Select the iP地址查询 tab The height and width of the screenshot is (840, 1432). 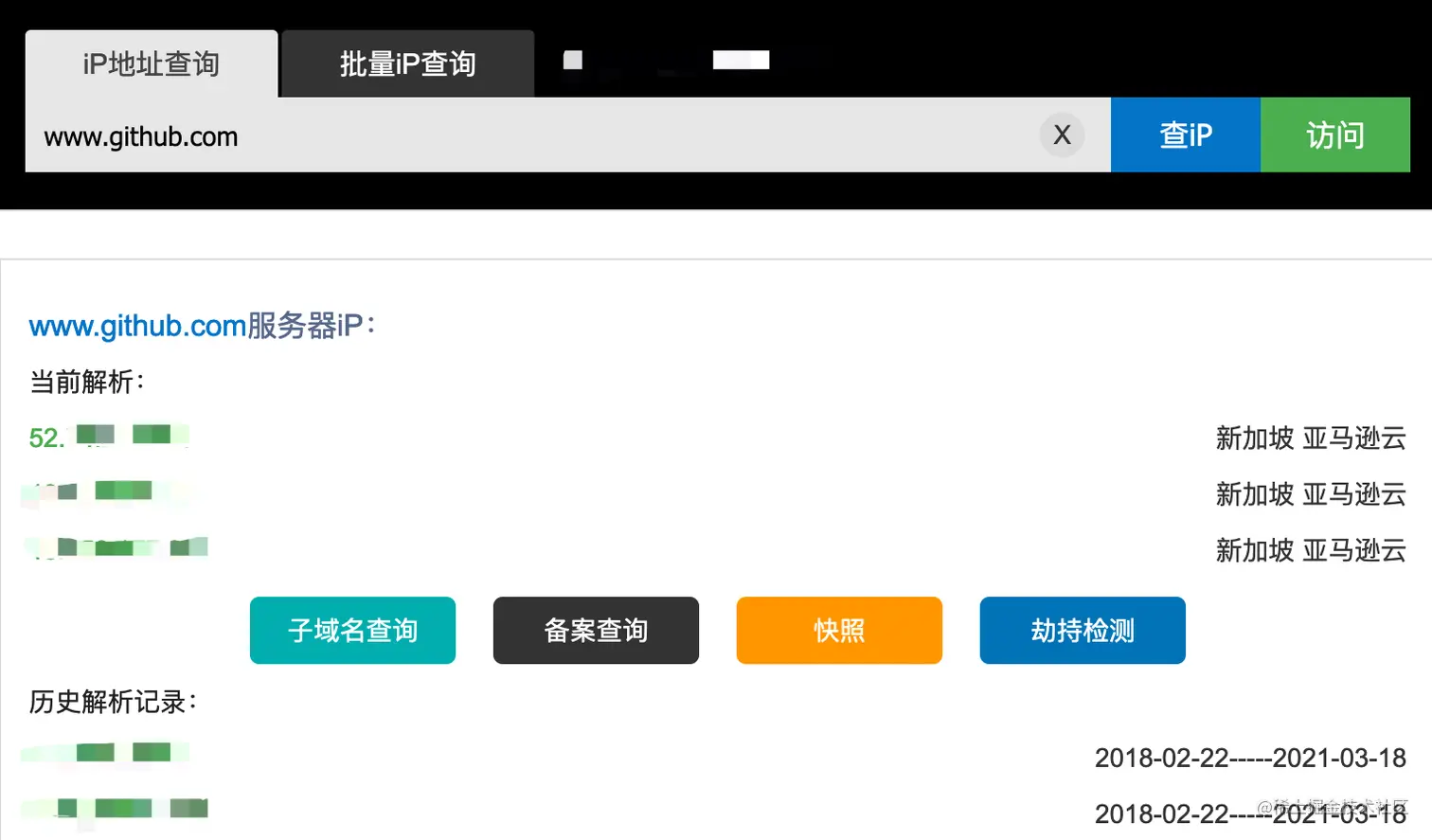click(x=151, y=63)
